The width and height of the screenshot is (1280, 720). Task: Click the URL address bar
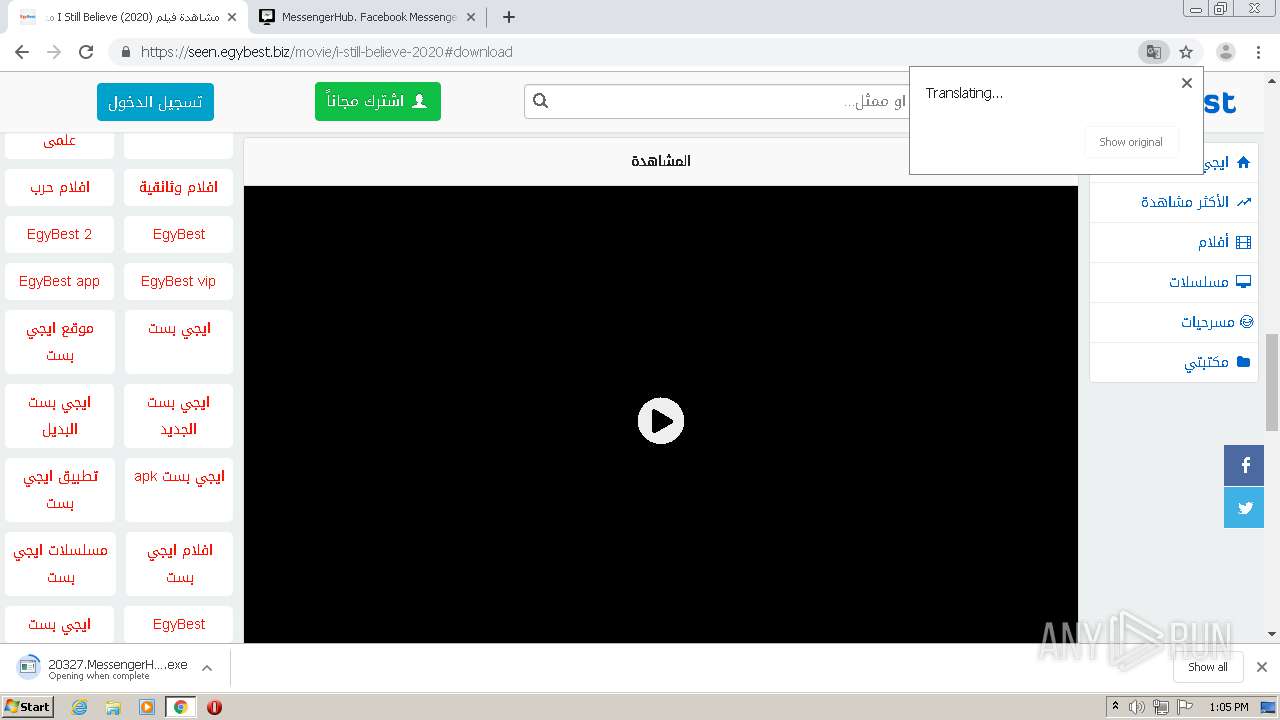tap(630, 52)
